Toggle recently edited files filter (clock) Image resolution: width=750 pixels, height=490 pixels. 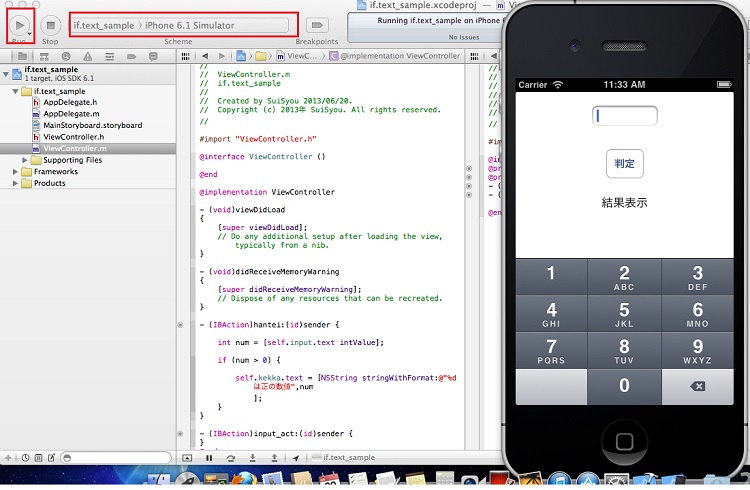pyautogui.click(x=25, y=457)
